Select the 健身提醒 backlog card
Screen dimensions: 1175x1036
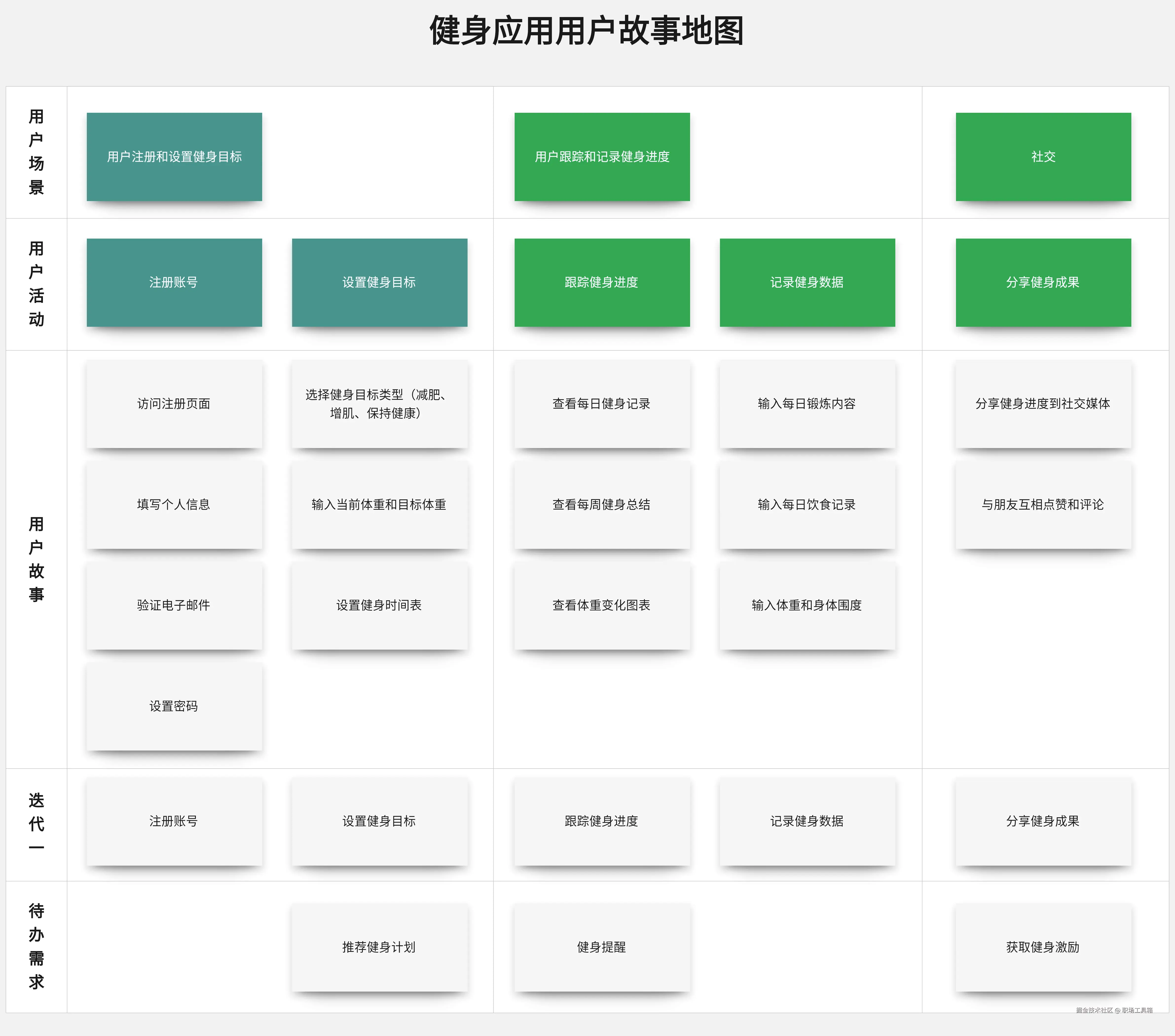pos(602,947)
